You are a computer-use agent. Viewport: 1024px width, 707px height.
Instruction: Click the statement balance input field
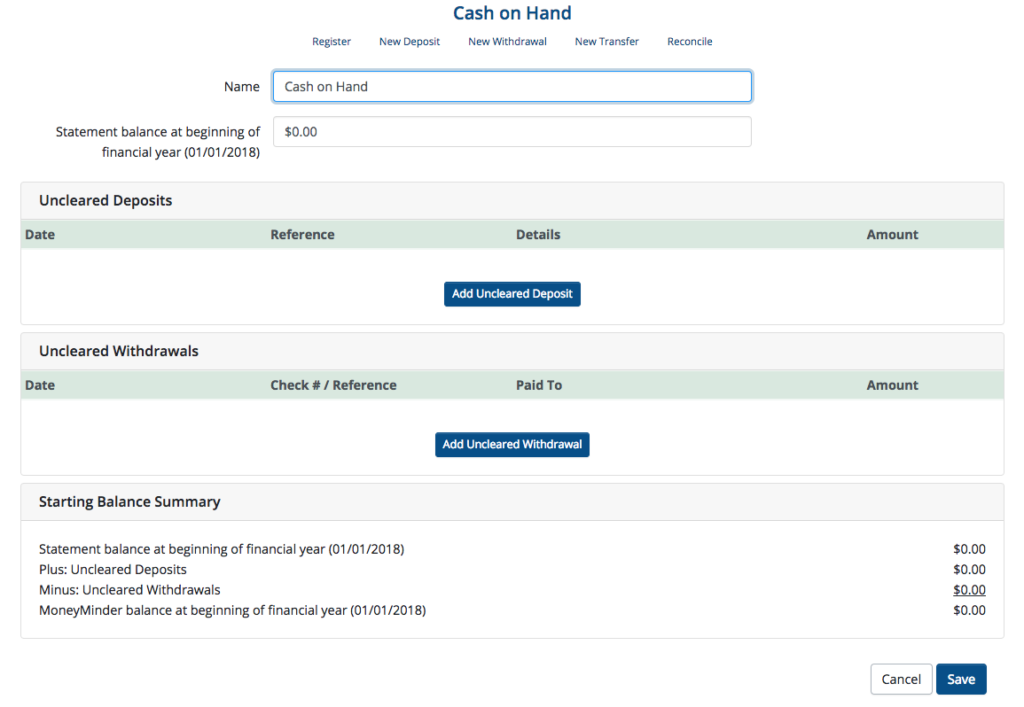[511, 132]
